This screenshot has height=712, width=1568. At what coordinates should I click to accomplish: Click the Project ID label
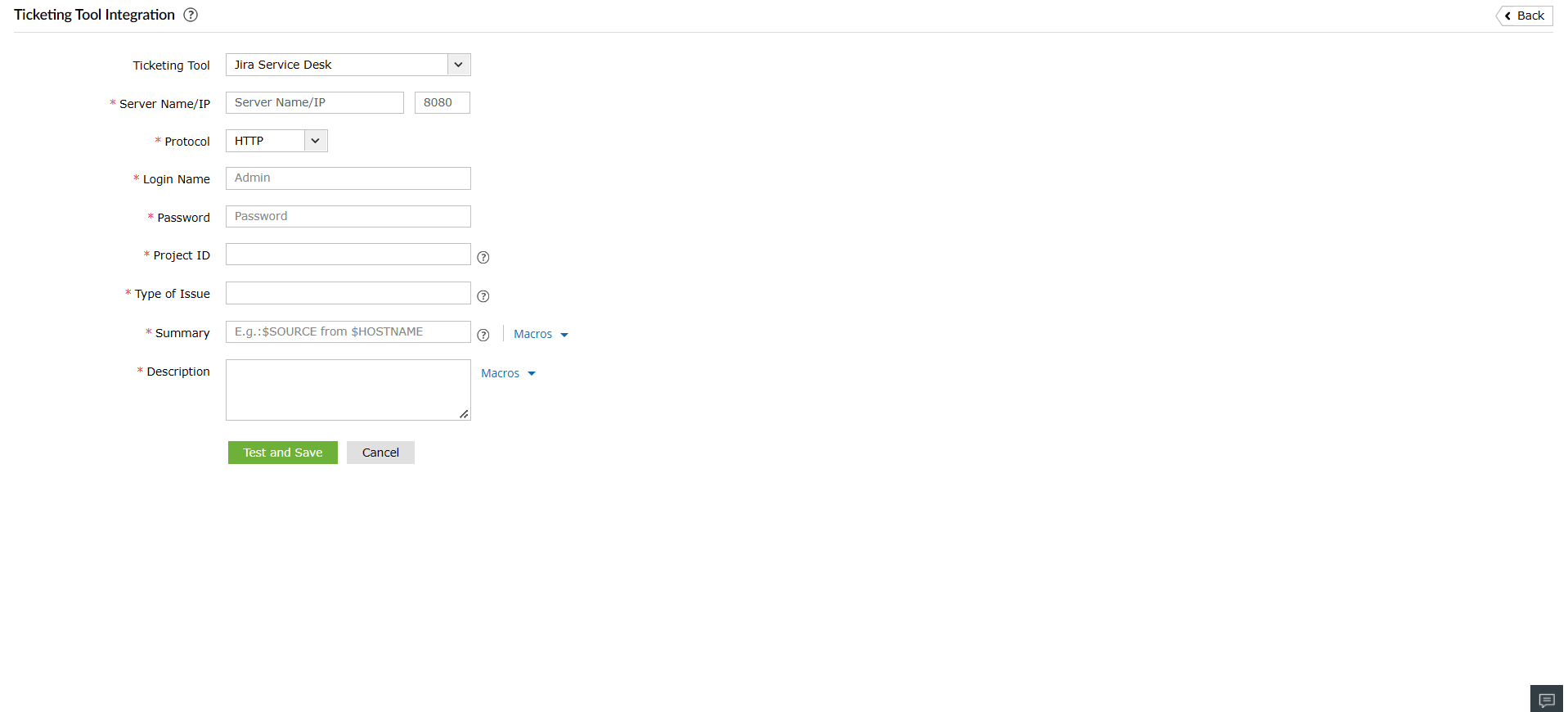[x=182, y=255]
